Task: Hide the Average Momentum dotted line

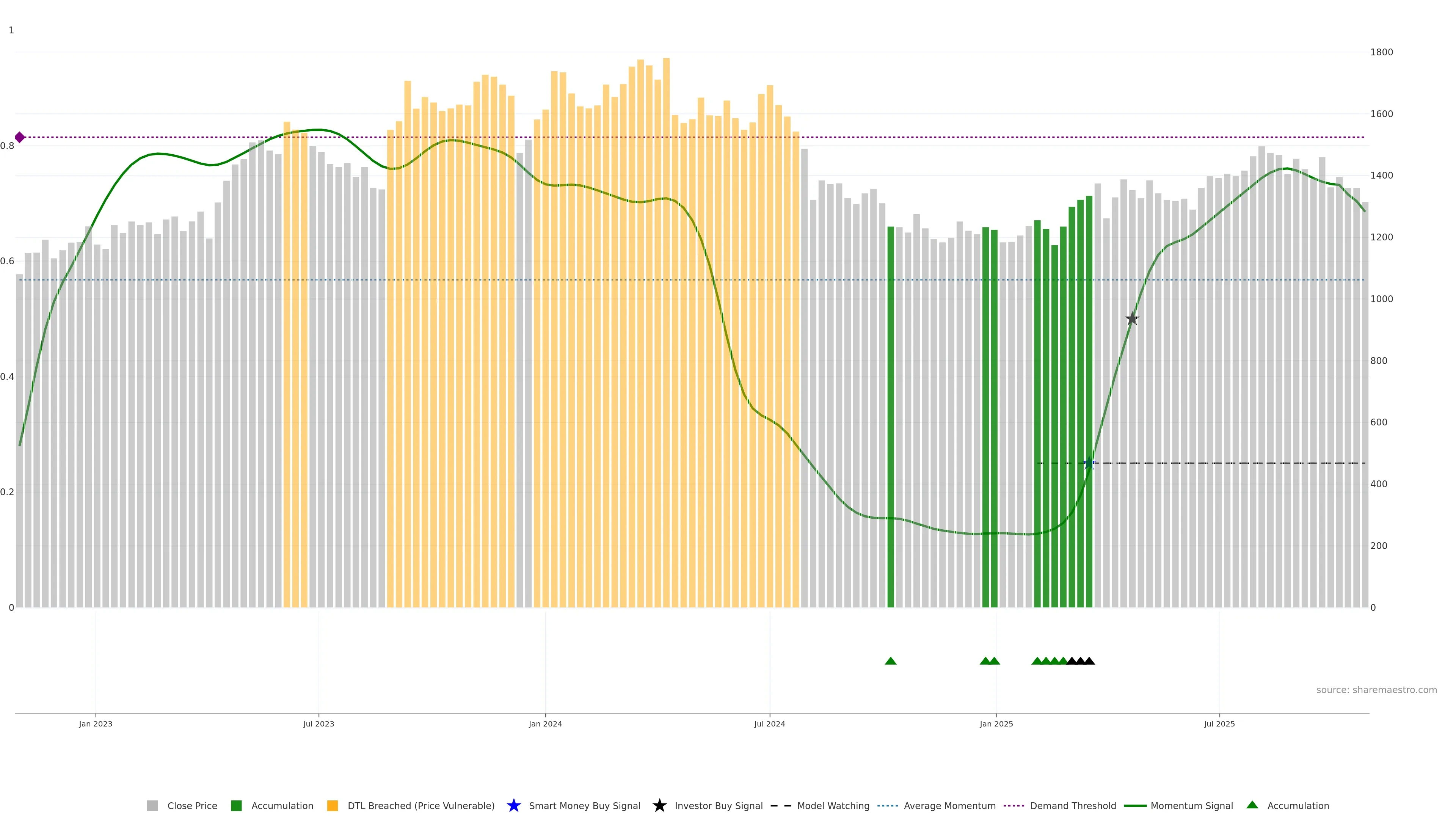Action: (949, 806)
